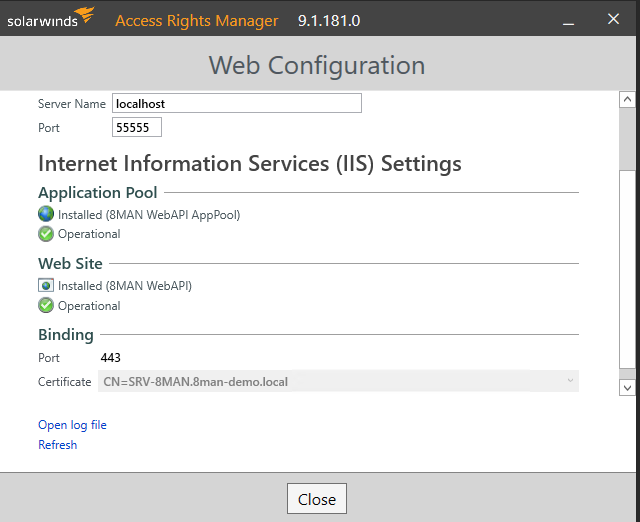This screenshot has width=640, height=522.
Task: Click the green checkmark under Application Pool
Action: coord(46,234)
